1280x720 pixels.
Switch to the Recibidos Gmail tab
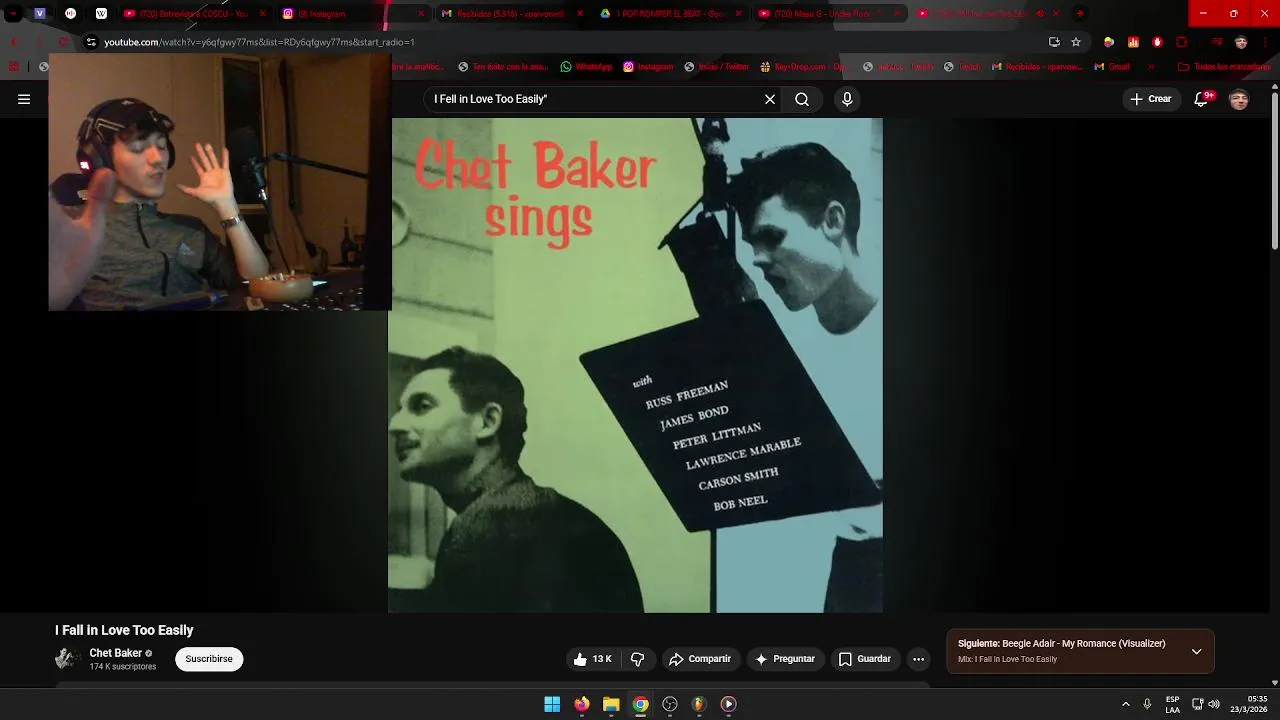tap(512, 13)
